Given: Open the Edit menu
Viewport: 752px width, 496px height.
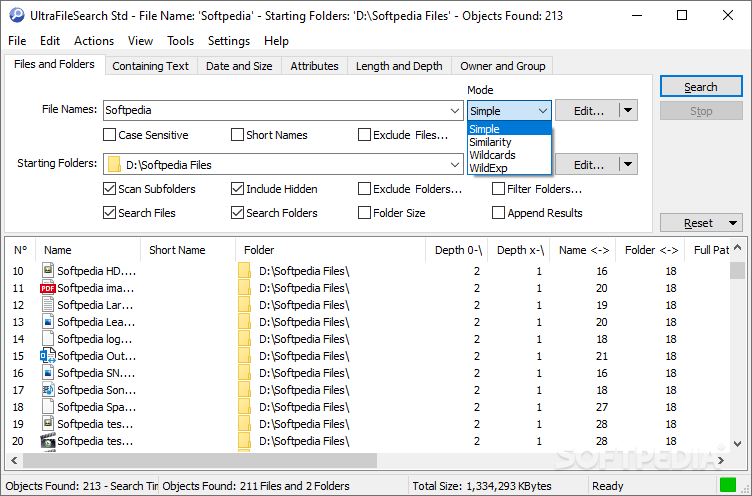Looking at the screenshot, I should [x=50, y=41].
